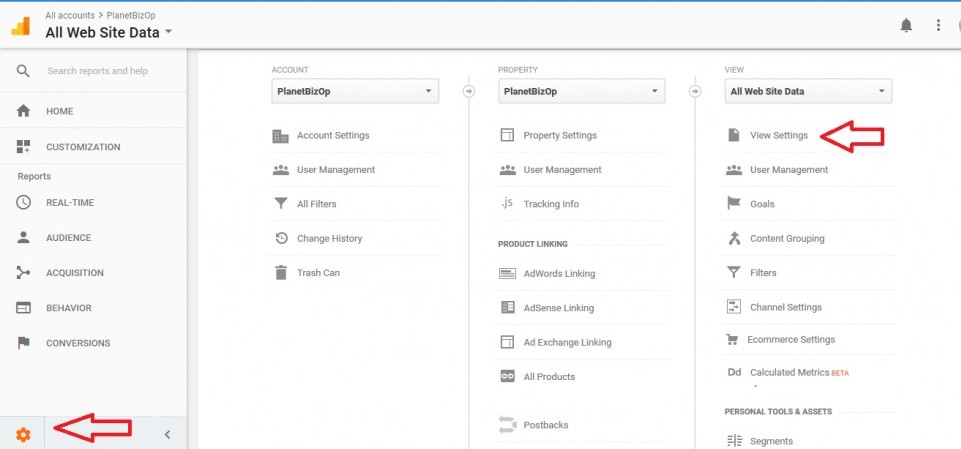The image size is (961, 449).
Task: Open view-level User Management link
Action: (789, 170)
